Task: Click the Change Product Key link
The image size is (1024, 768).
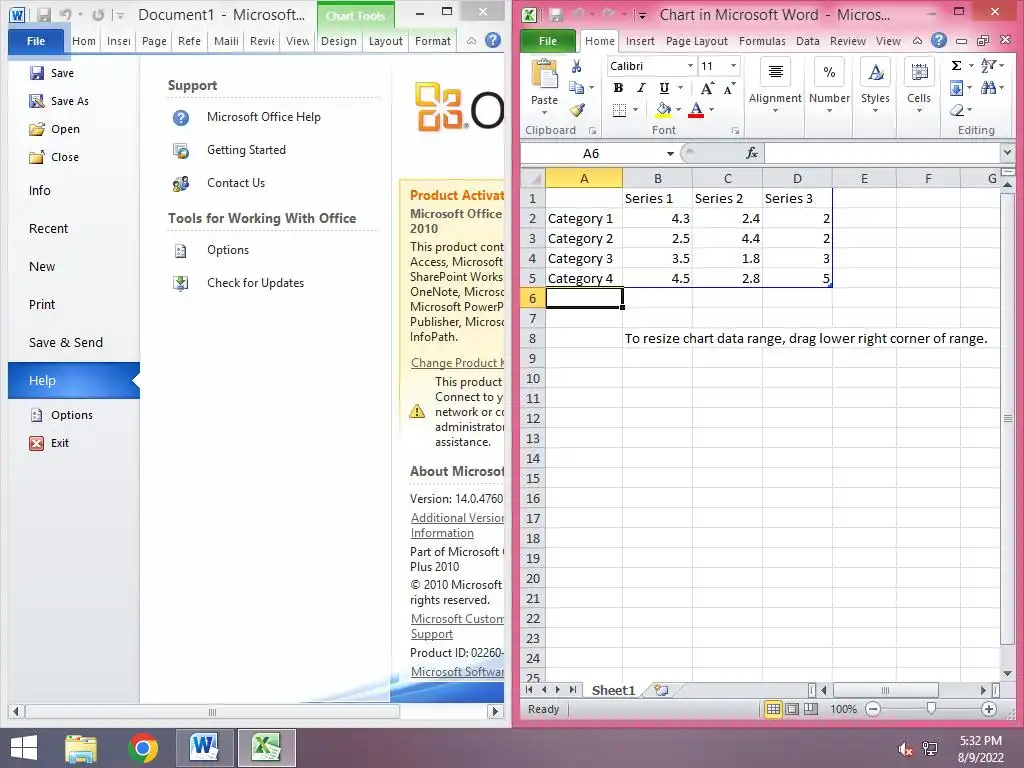Action: [x=457, y=363]
